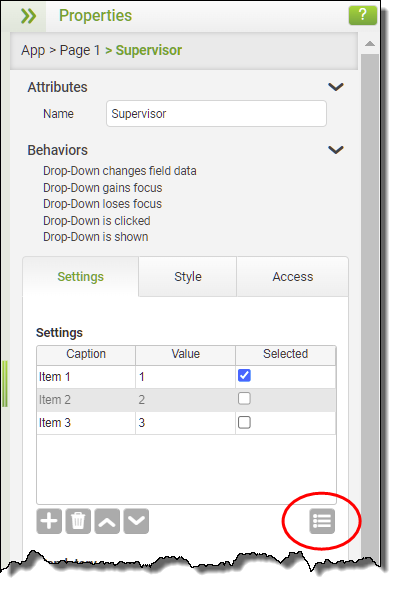Screen dimensions: 396x596
Task: Open 'Drop-Down is clicked' behavior
Action: pos(97,221)
